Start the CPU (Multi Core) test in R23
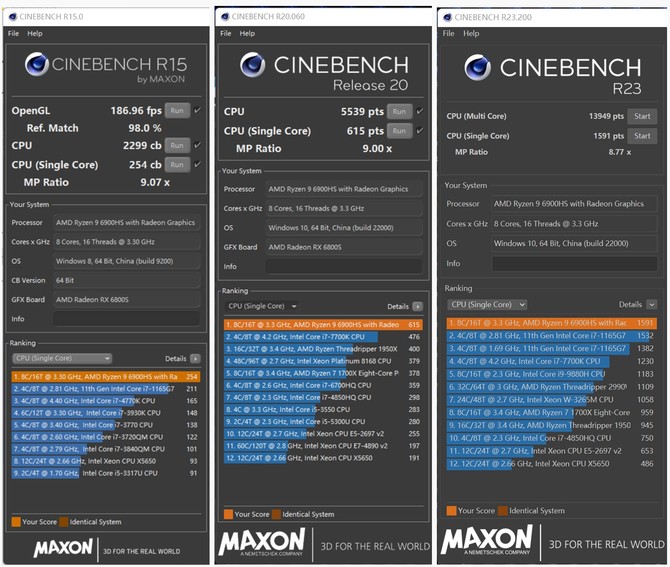Viewport: 670px width, 567px height. [641, 116]
